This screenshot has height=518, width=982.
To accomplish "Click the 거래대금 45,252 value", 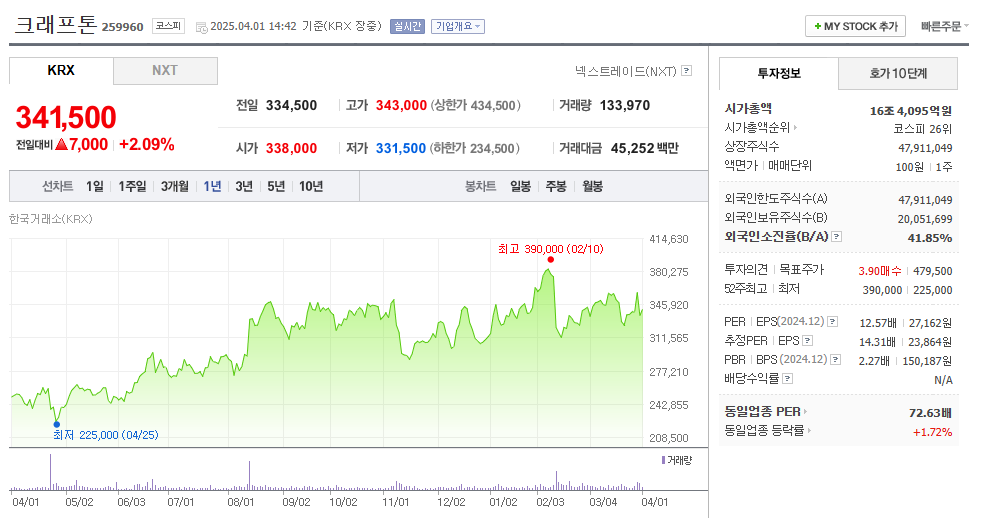I will coord(633,148).
